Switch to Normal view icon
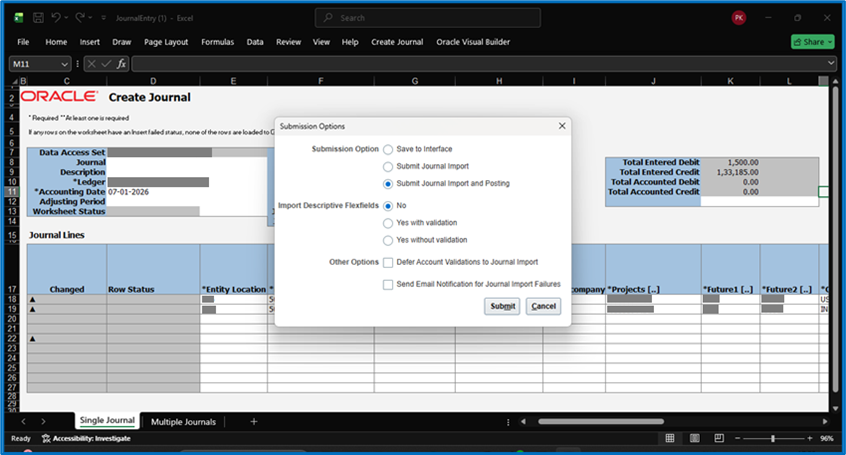This screenshot has width=846, height=455. (x=670, y=438)
